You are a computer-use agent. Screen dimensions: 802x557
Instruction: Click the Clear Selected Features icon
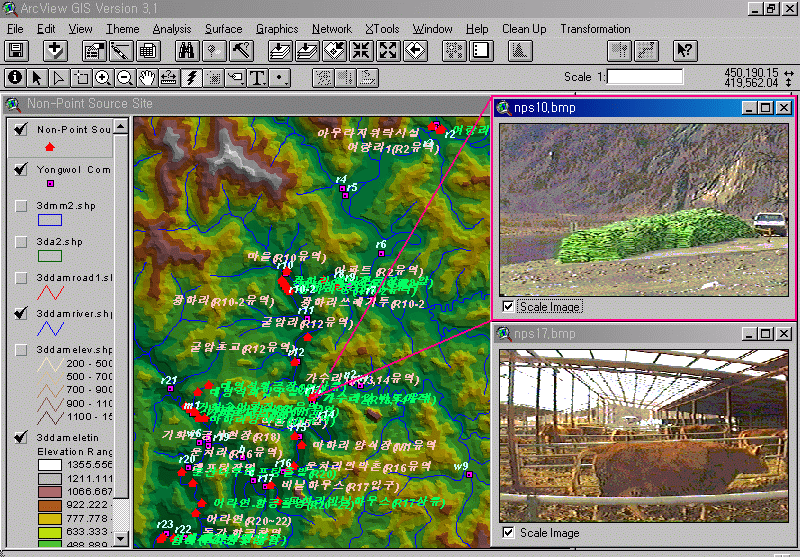point(481,51)
